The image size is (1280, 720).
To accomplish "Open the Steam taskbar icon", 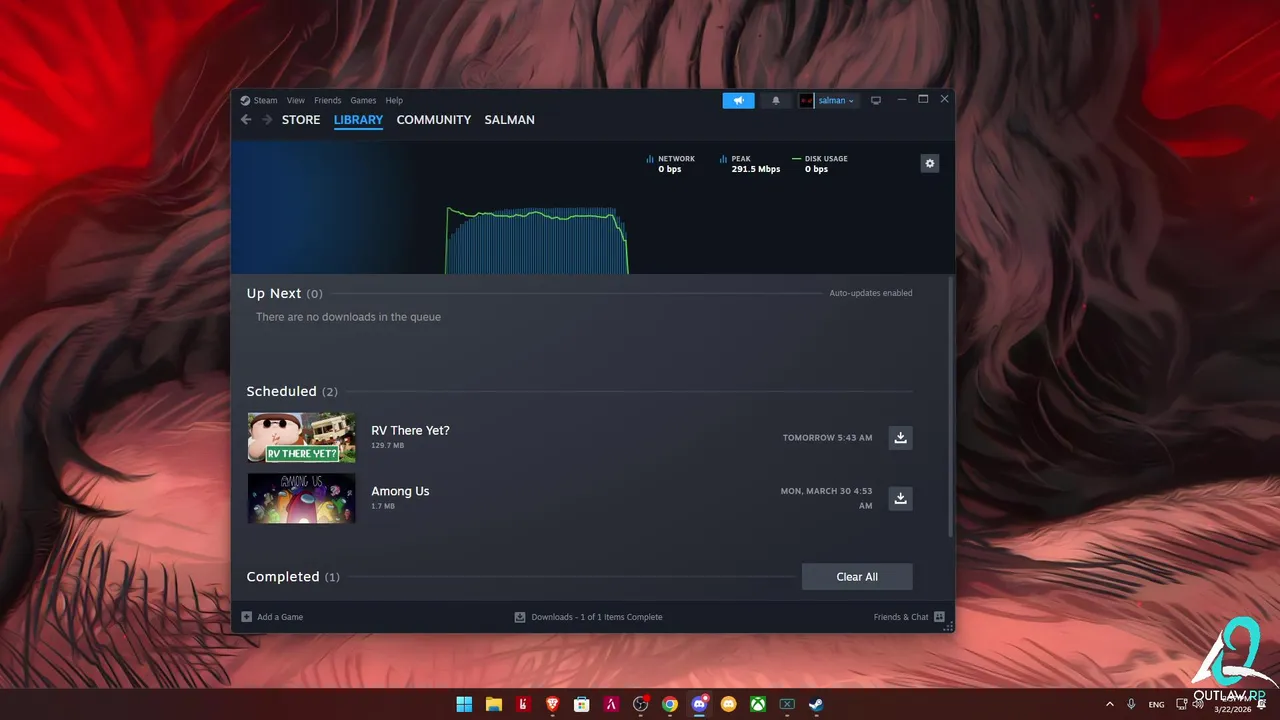I will click(817, 704).
